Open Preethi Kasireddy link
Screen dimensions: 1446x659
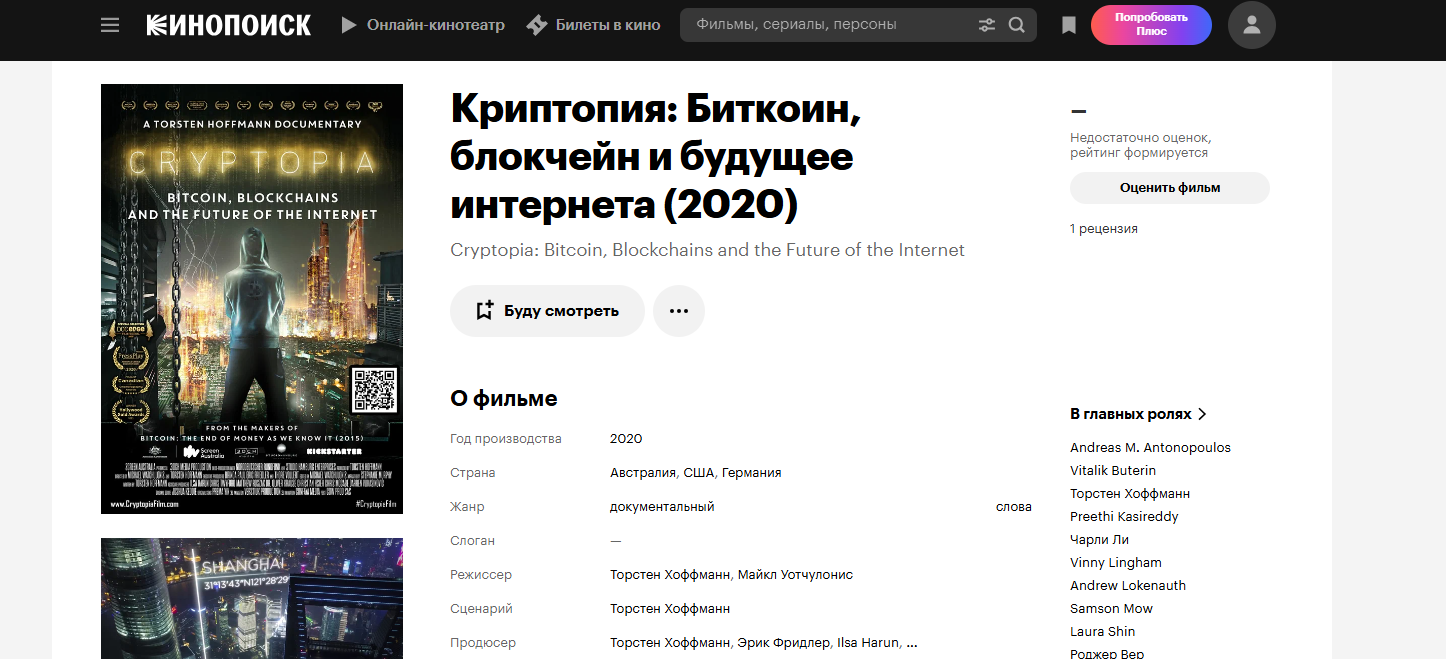coord(1124,517)
